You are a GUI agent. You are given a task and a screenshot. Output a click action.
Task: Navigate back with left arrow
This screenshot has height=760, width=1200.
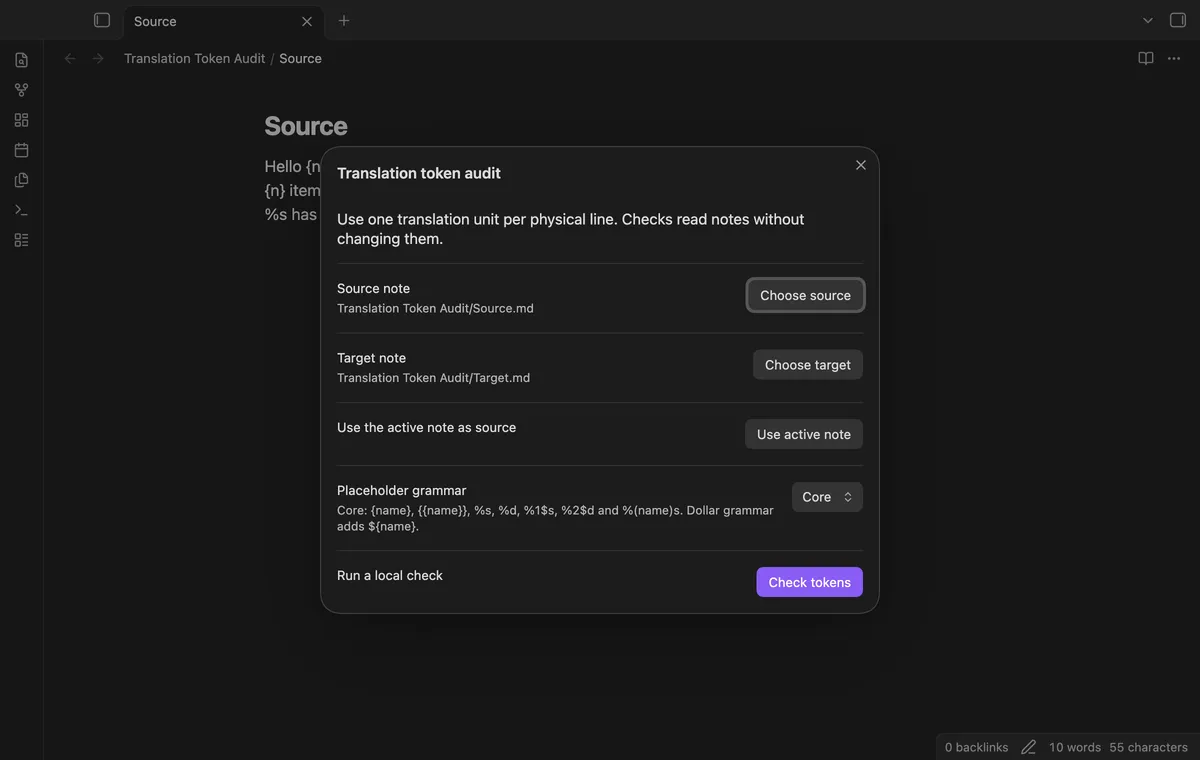pyautogui.click(x=70, y=58)
